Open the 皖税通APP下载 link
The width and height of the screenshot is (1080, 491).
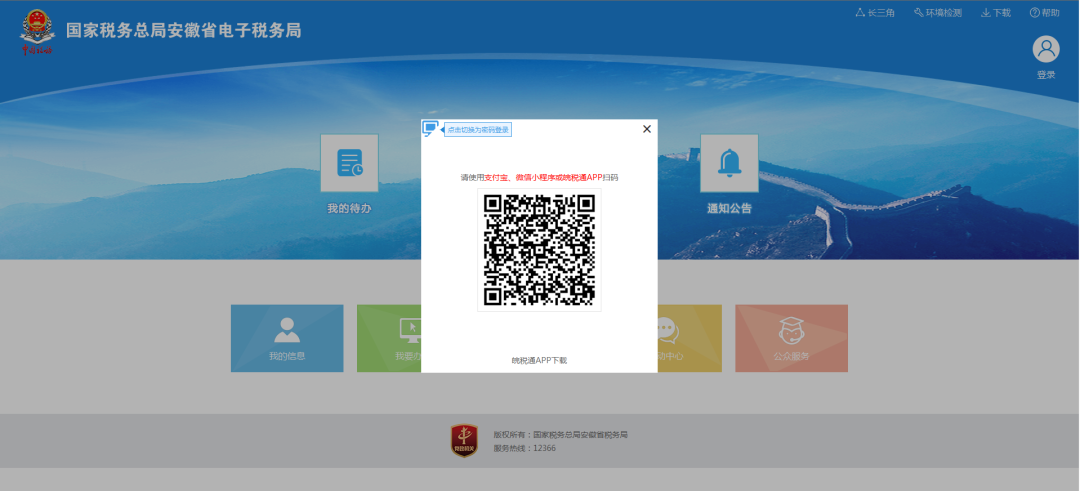[539, 360]
